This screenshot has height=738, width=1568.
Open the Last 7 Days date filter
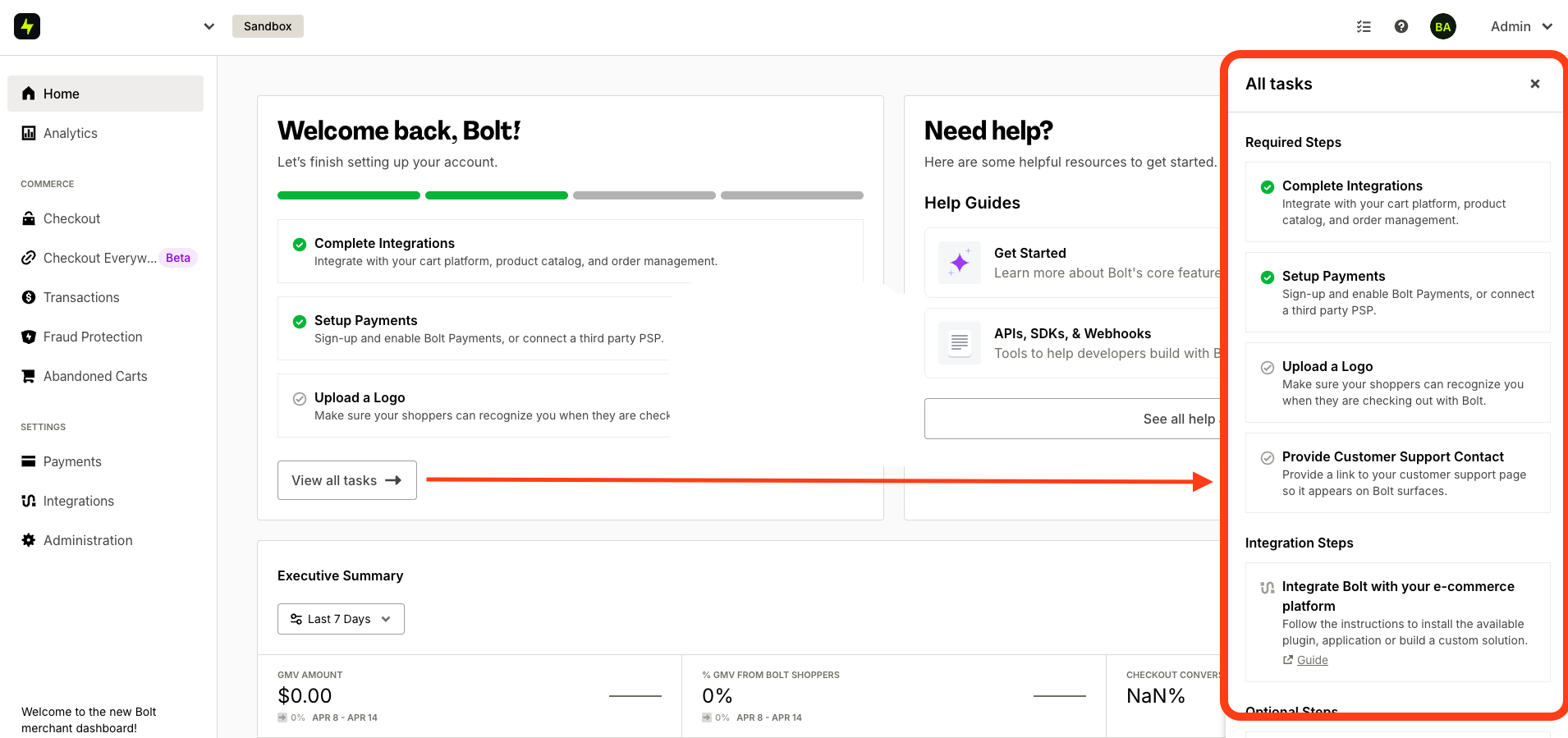[x=341, y=619]
